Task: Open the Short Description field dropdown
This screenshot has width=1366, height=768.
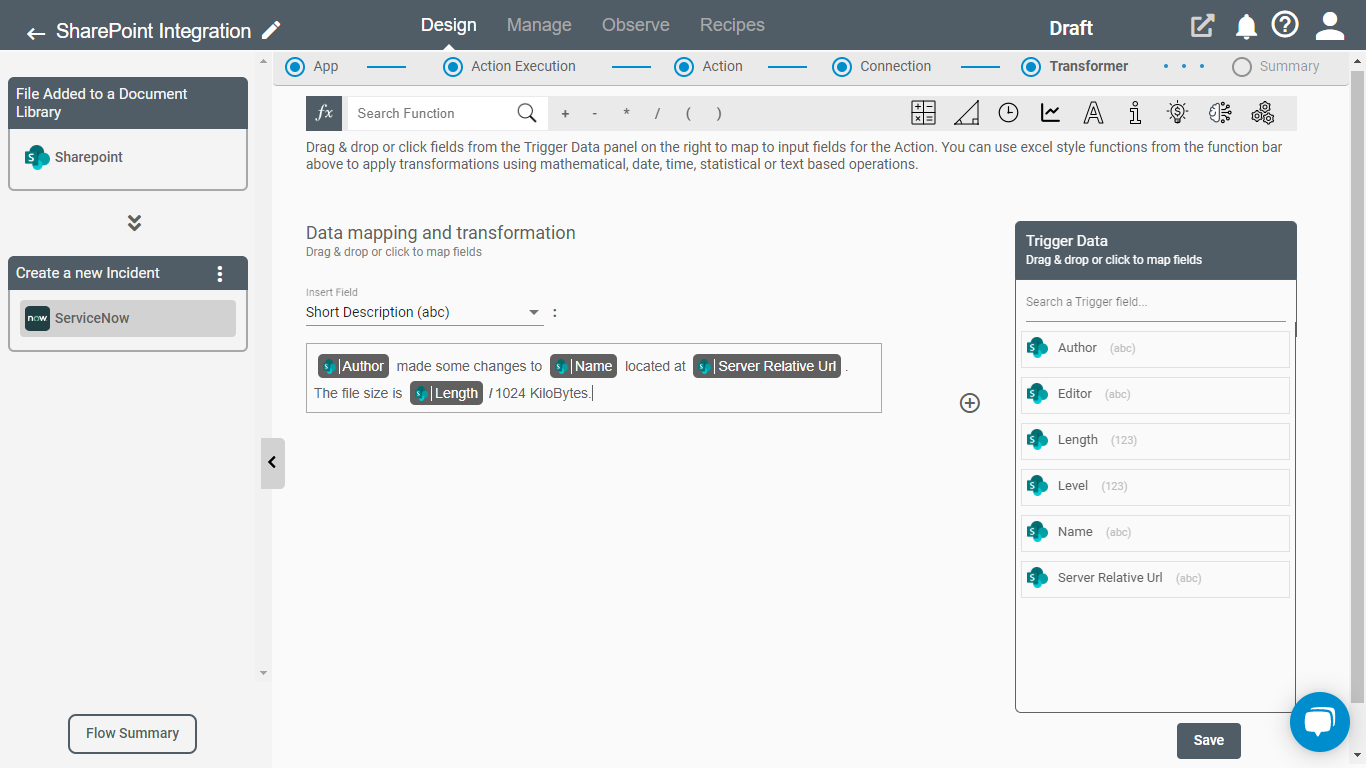Action: (x=425, y=312)
